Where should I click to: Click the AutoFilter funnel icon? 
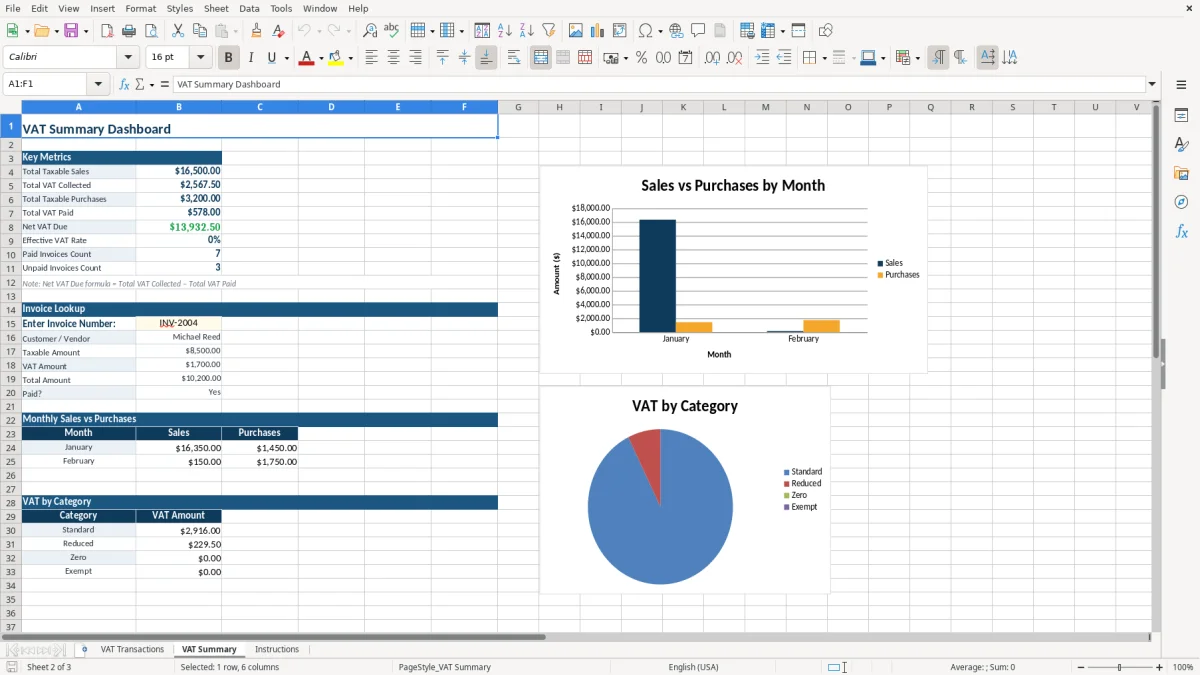tap(548, 31)
